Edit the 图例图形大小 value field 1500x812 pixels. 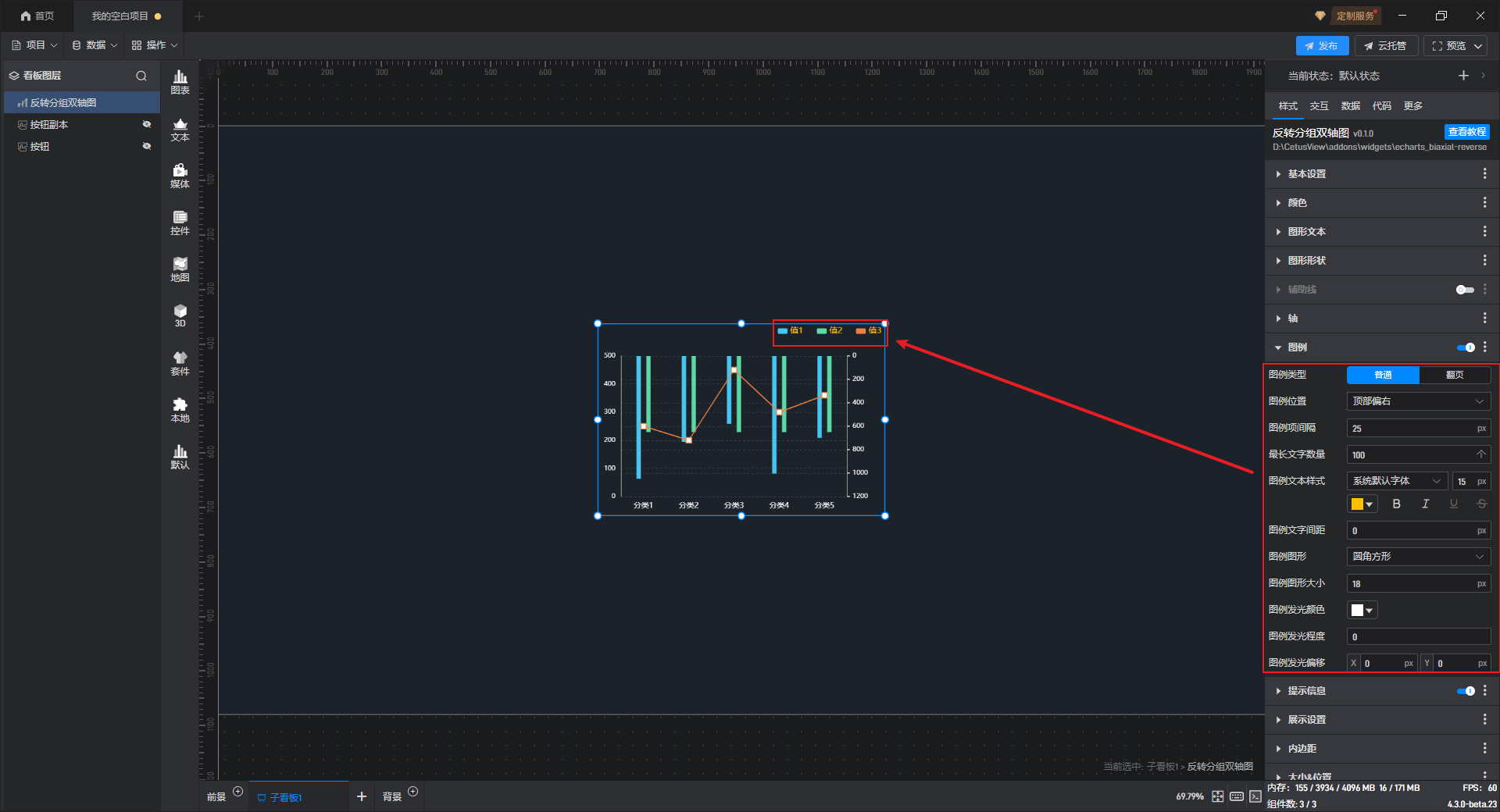[1419, 584]
